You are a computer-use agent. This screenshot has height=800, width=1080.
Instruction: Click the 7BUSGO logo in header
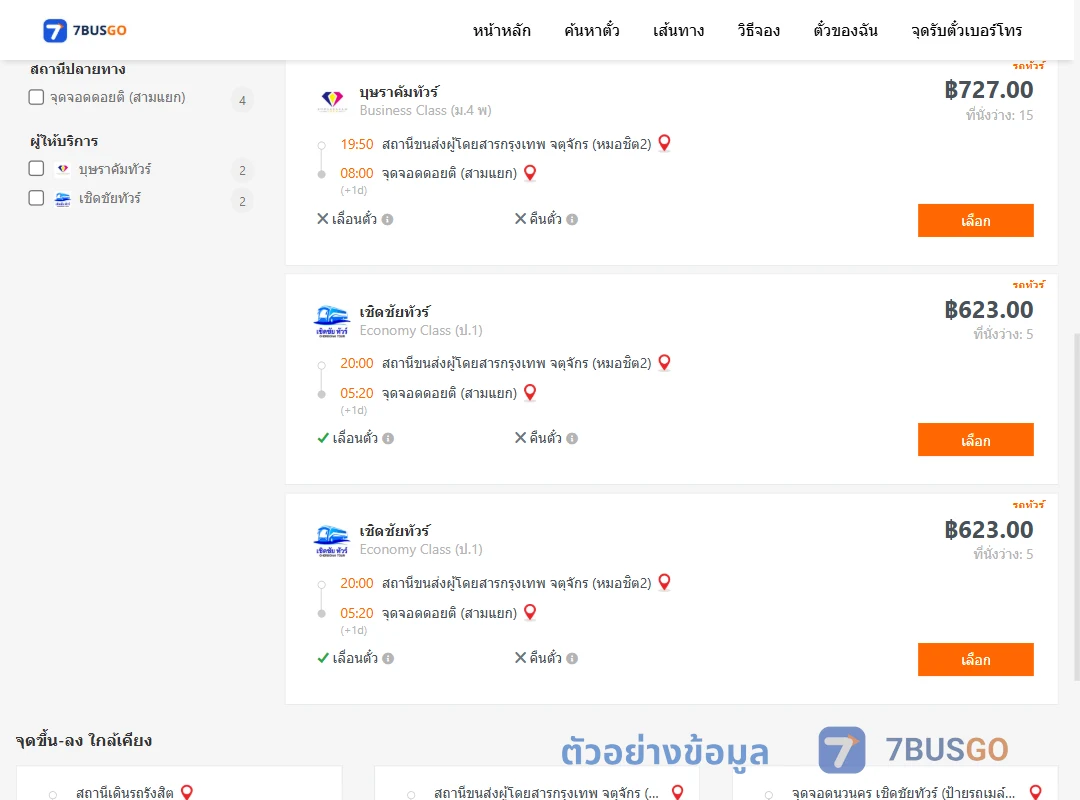[x=85, y=30]
